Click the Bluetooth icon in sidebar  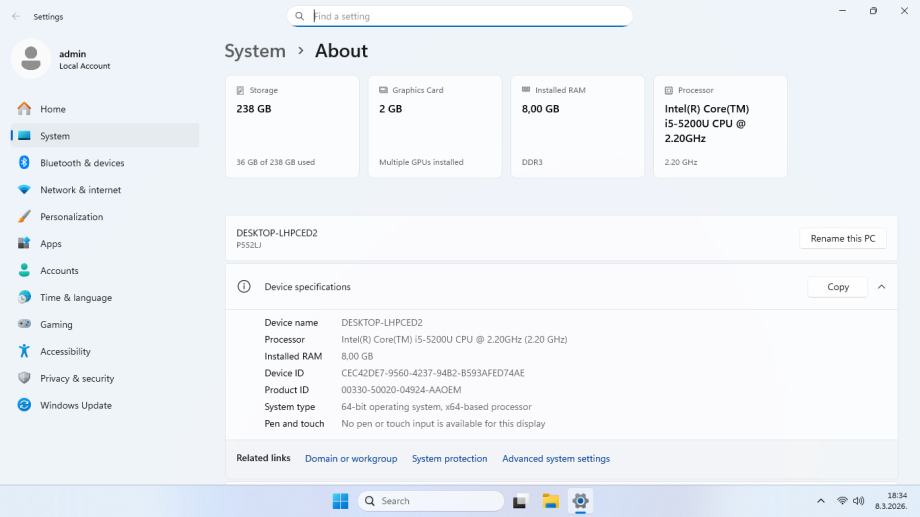(24, 163)
